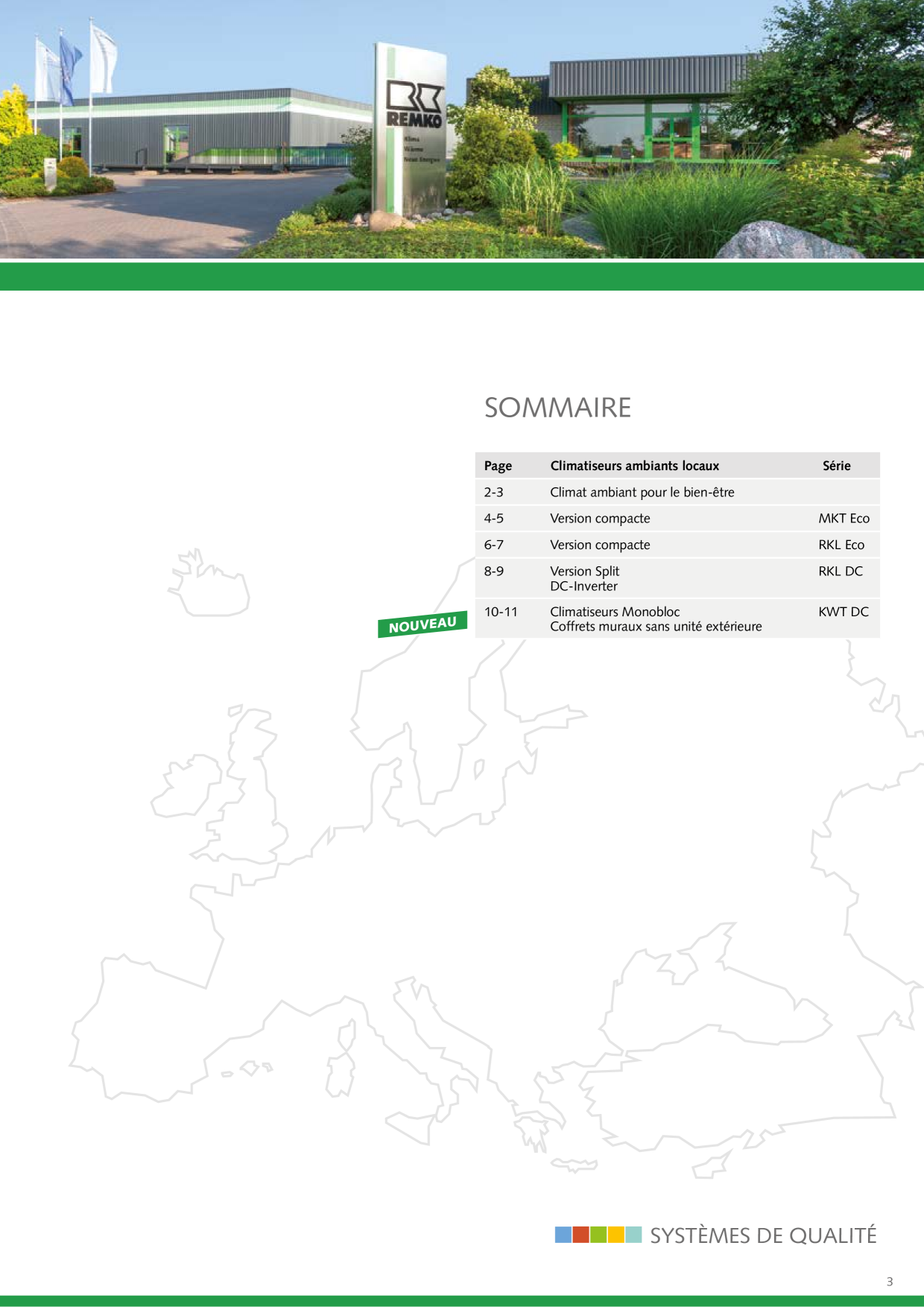
Task: Click the "KWT DC" series cell
Action: coord(844,612)
